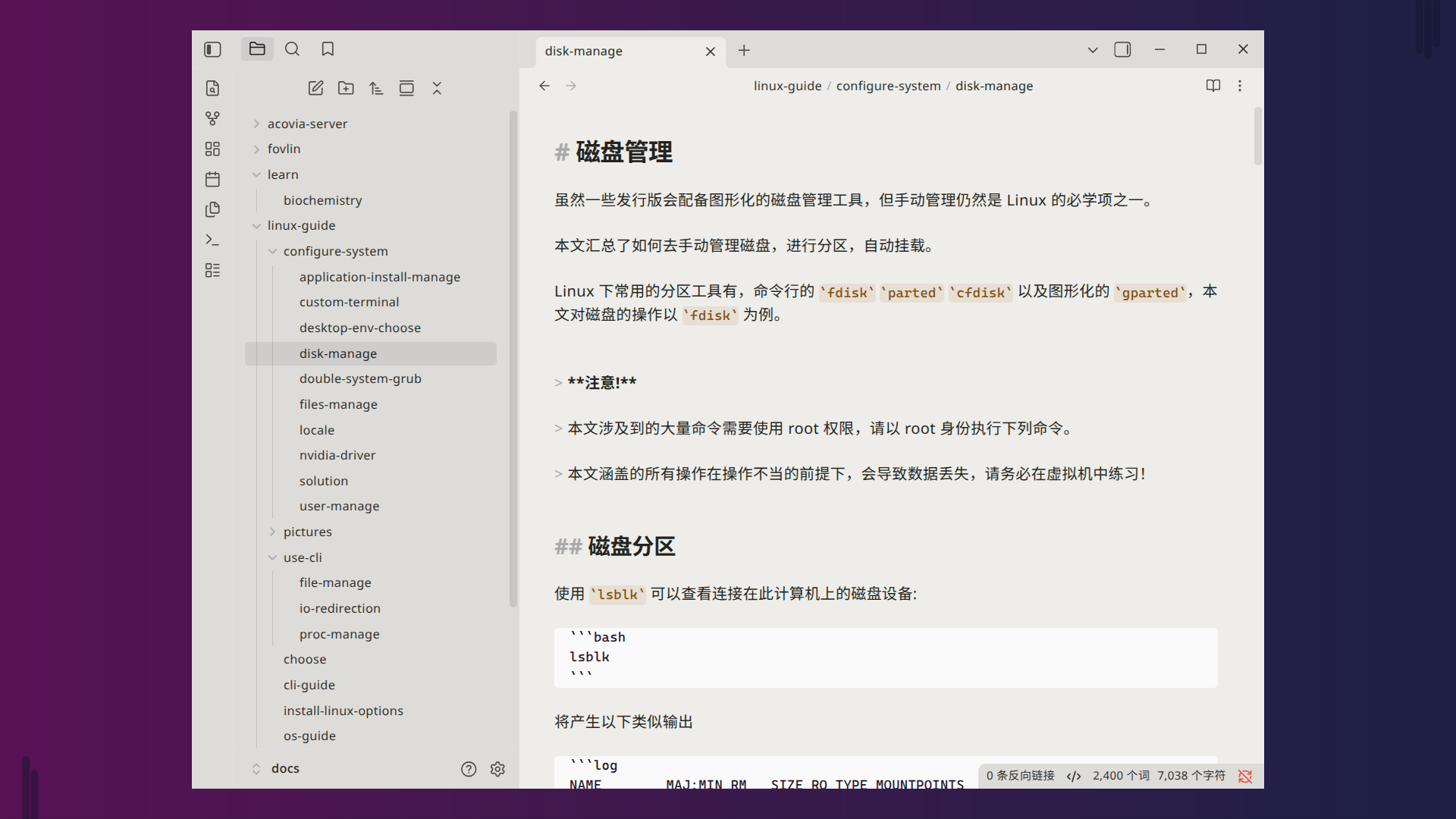Open the help dialog
The width and height of the screenshot is (1456, 819).
tap(469, 769)
